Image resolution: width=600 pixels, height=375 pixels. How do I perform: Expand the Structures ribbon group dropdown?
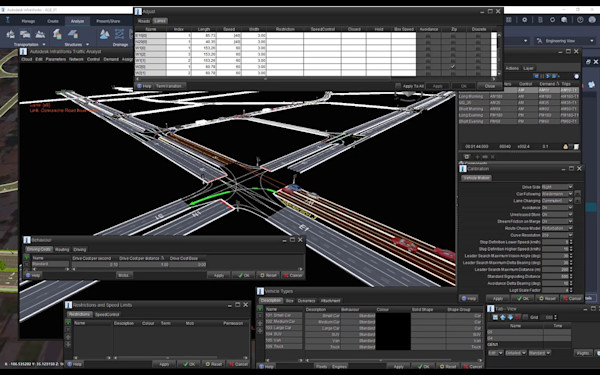(87, 45)
